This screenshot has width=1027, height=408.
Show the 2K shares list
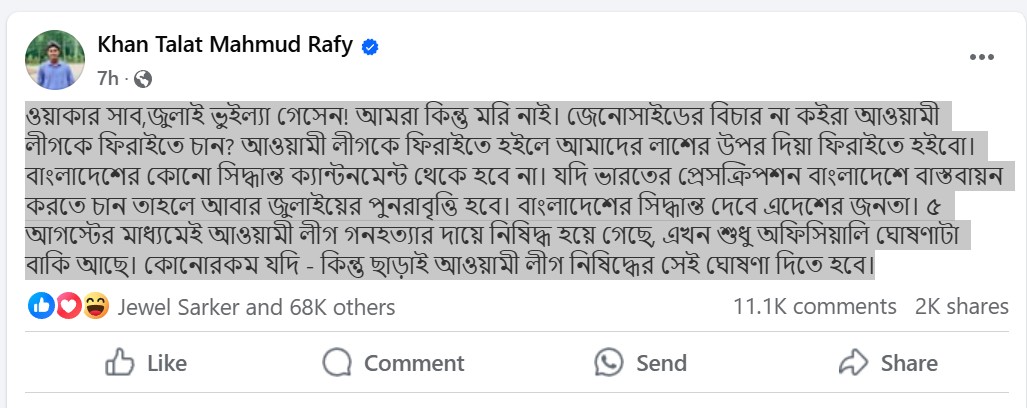[961, 307]
